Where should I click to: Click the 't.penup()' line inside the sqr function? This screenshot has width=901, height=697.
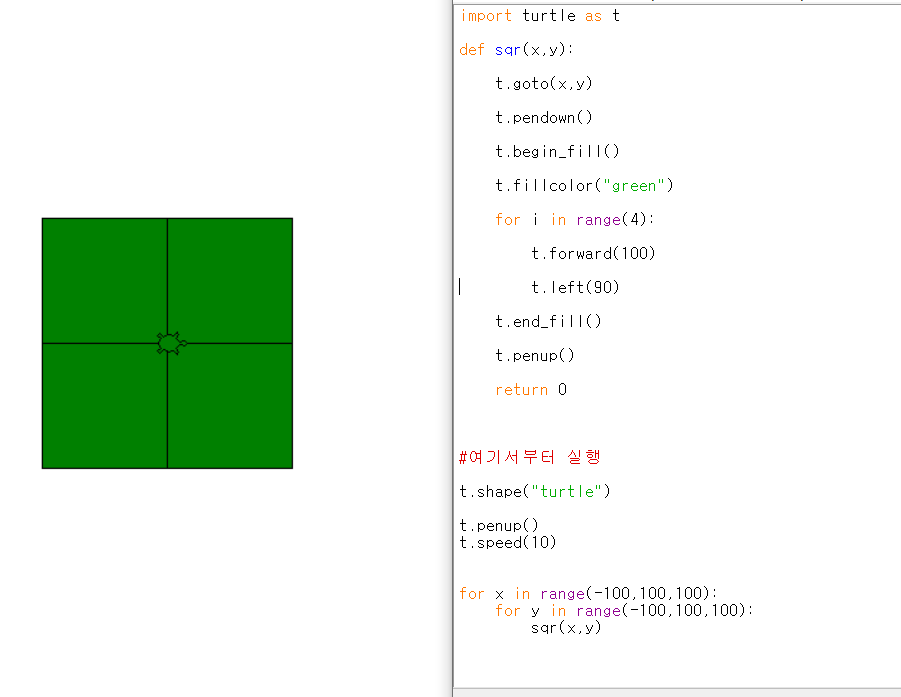[534, 356]
